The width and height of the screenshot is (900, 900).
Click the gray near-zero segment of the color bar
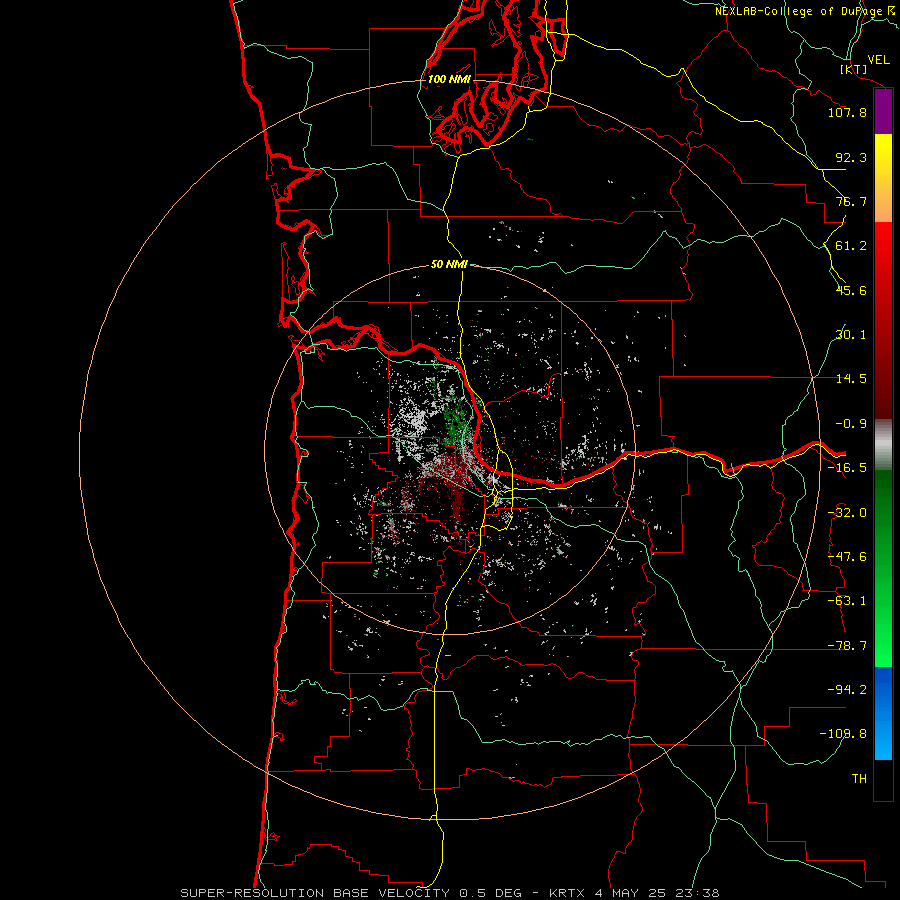[883, 445]
